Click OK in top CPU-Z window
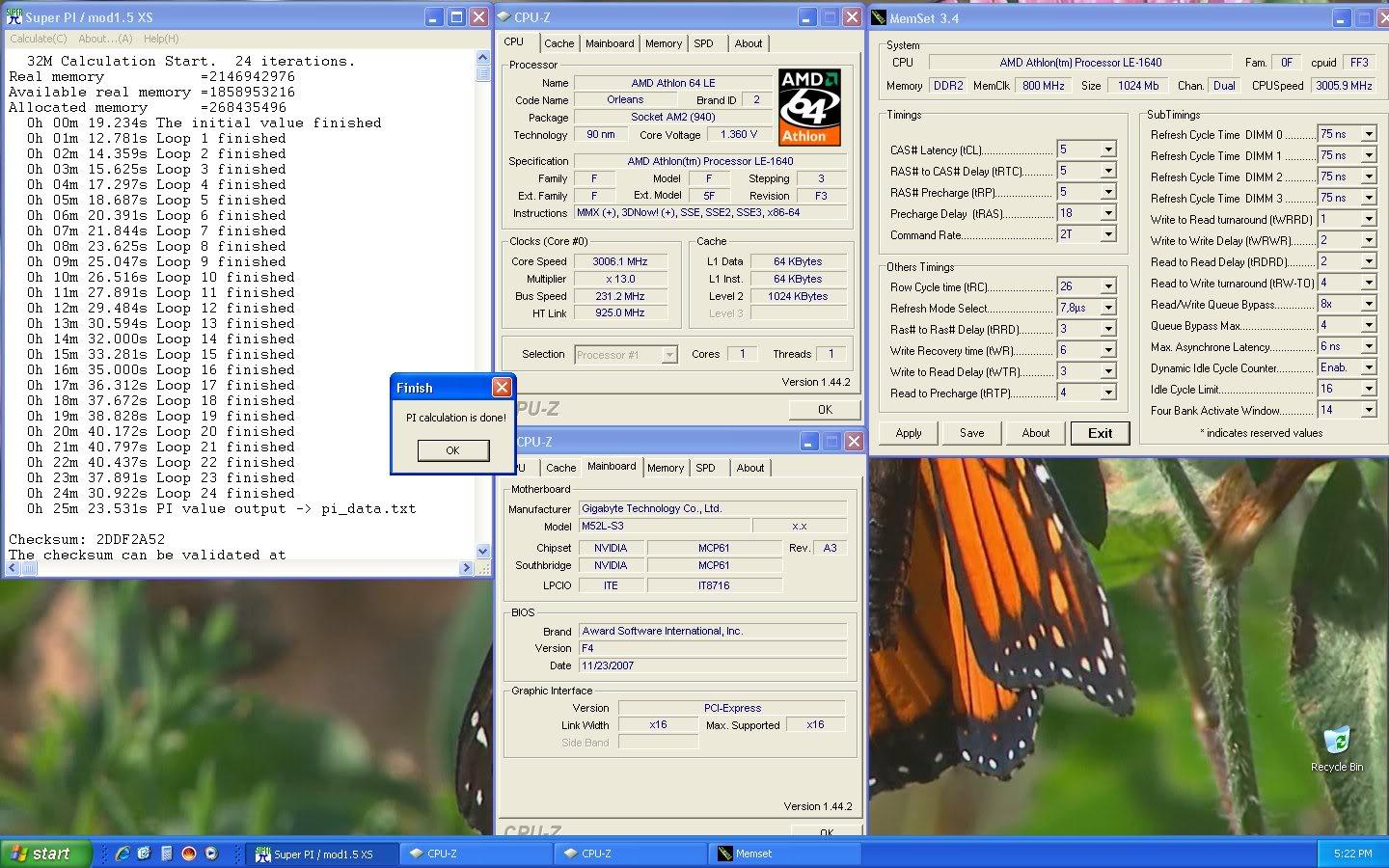The image size is (1389, 868). pos(825,409)
